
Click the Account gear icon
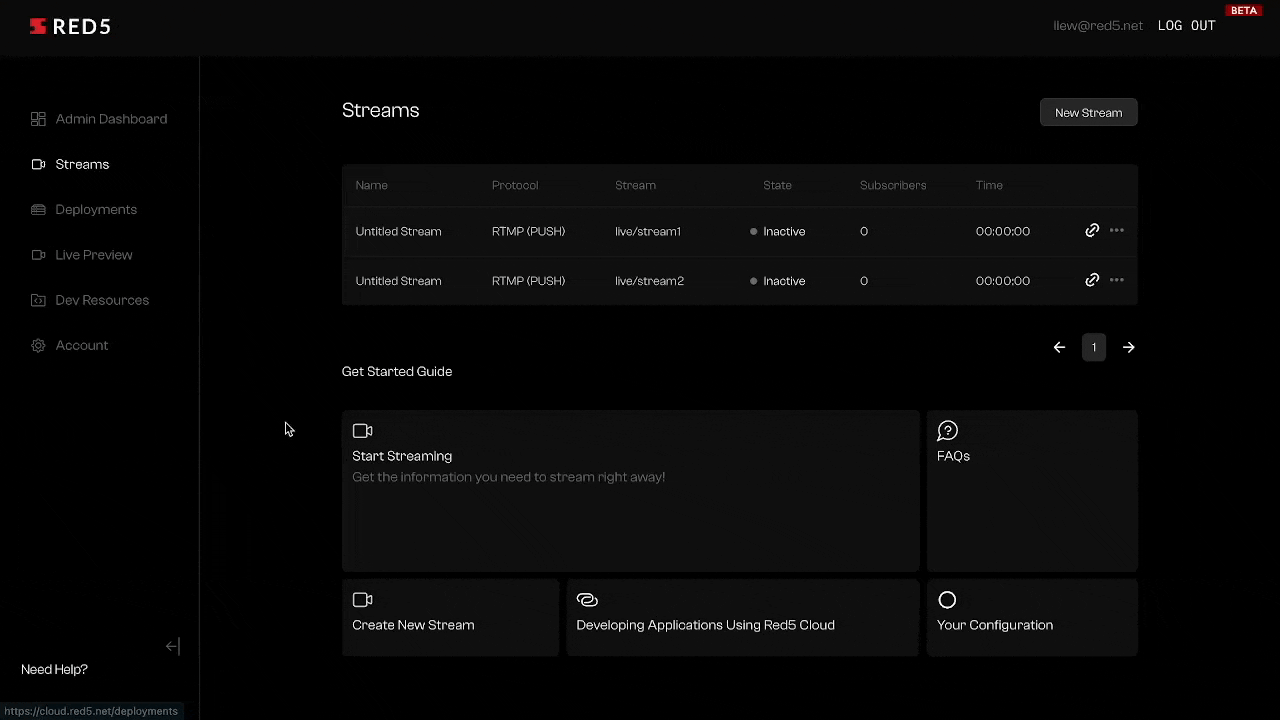tap(38, 345)
